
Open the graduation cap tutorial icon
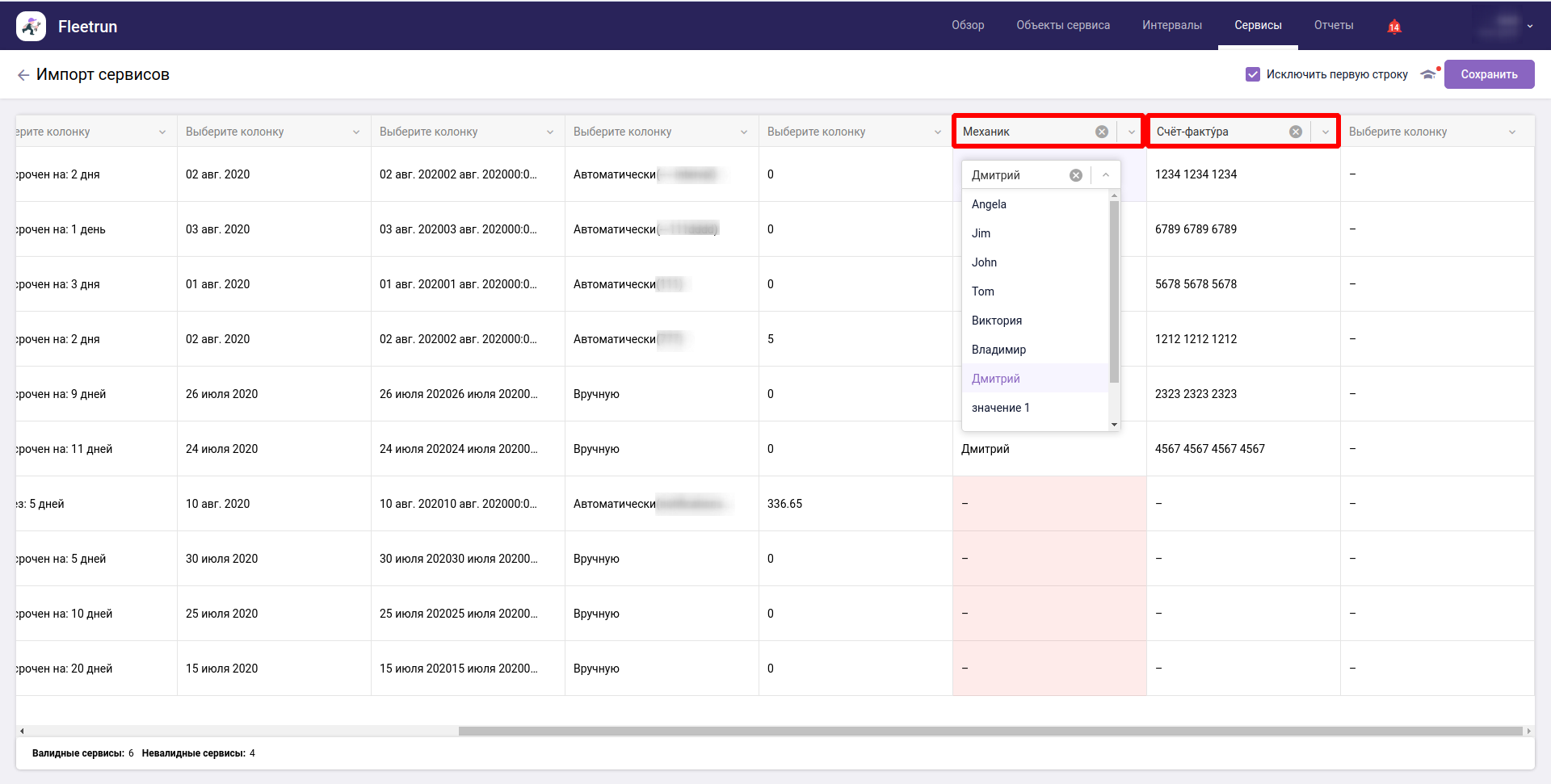[x=1428, y=74]
